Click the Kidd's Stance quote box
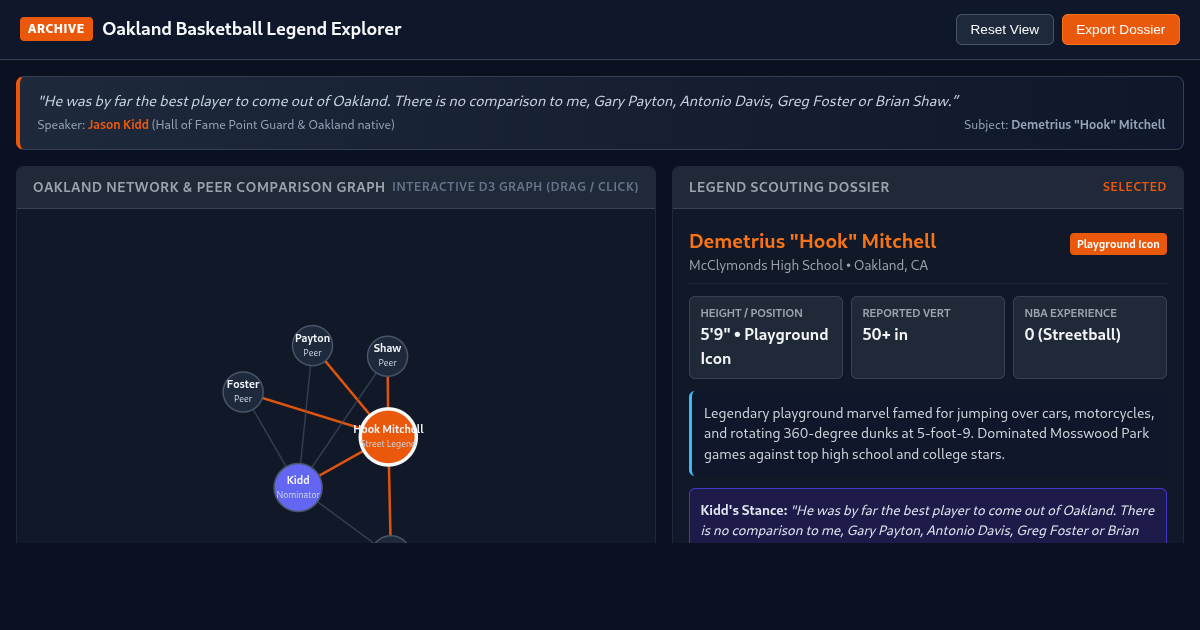 [928, 516]
